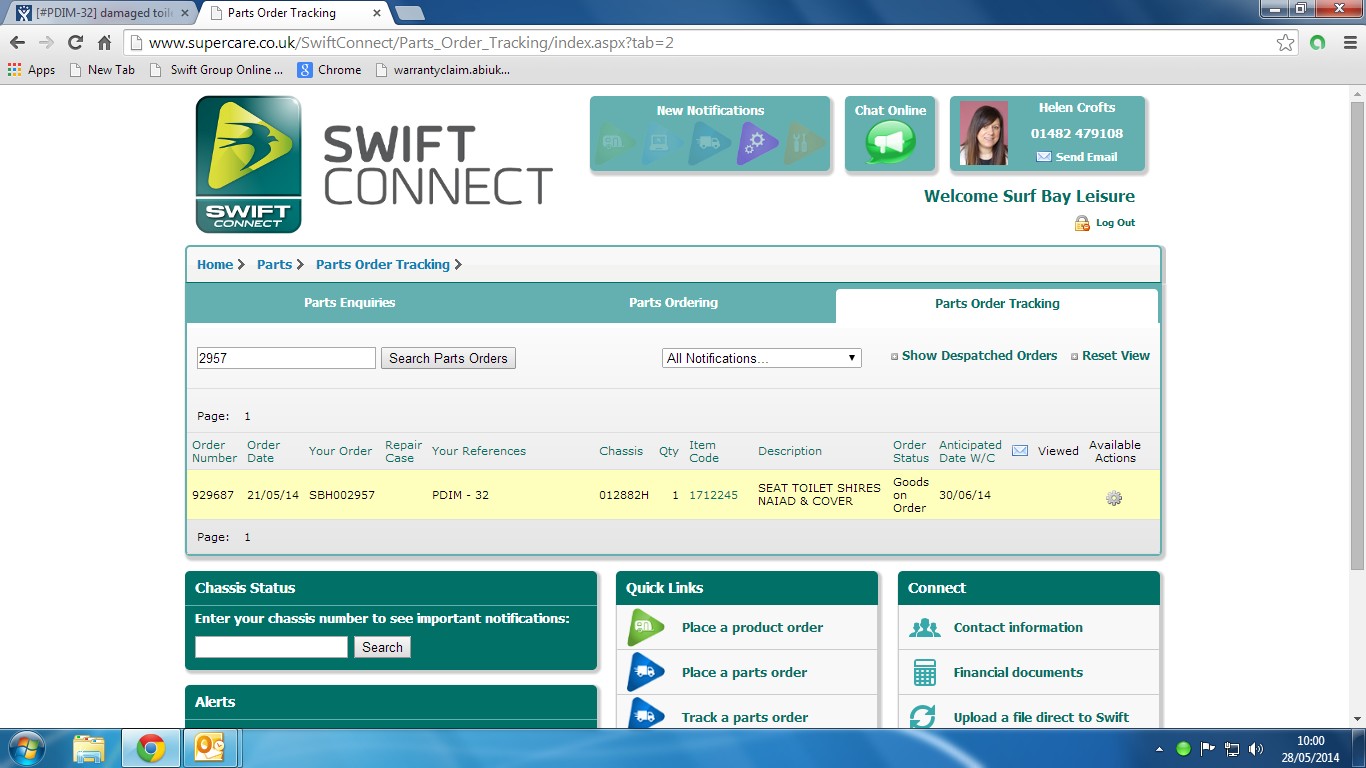Image resolution: width=1366 pixels, height=768 pixels.
Task: Open the Windows Start menu
Action: 26,748
